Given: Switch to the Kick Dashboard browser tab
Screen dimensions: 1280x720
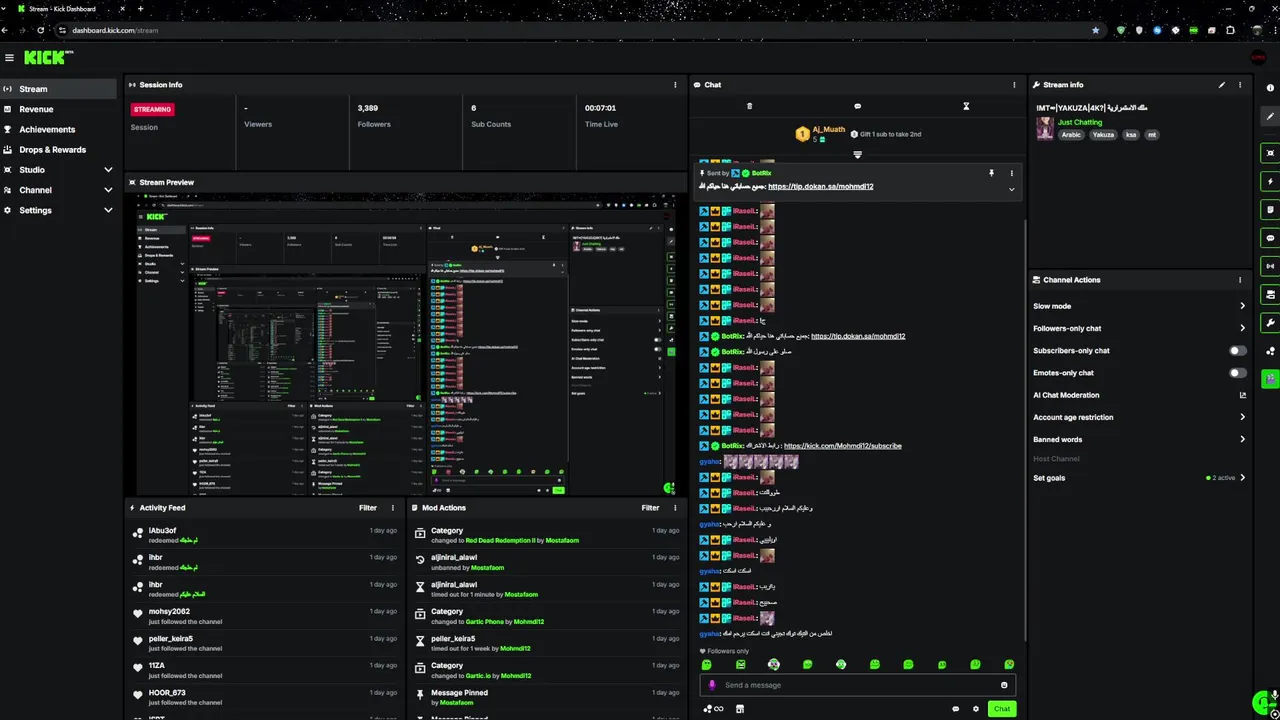Looking at the screenshot, I should [70, 9].
